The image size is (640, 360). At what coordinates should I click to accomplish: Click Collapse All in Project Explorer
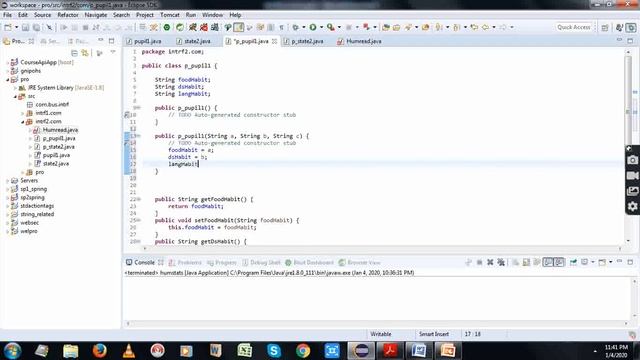(x=74, y=53)
